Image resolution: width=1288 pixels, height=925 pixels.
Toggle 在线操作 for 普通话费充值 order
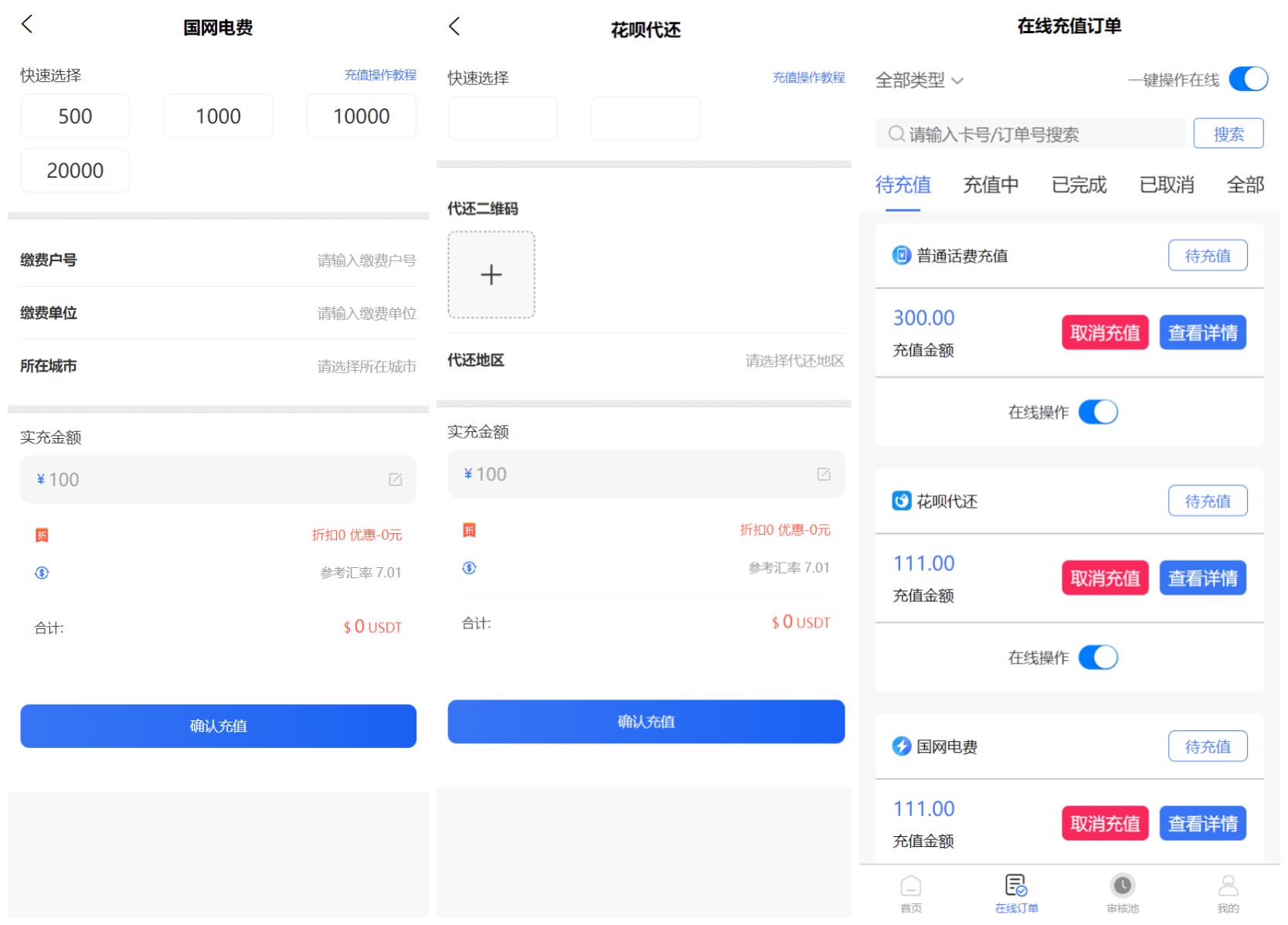click(1098, 412)
